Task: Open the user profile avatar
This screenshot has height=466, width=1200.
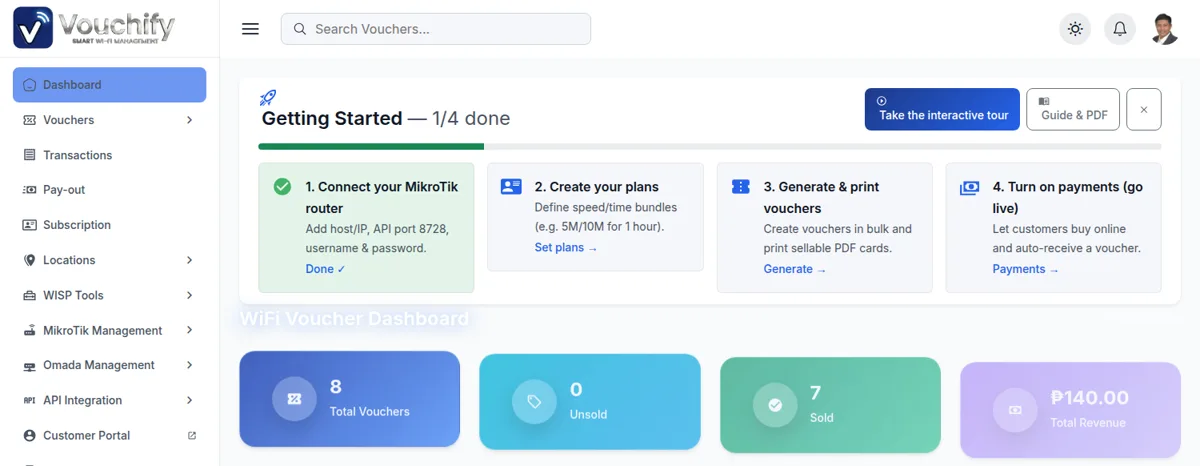Action: tap(1164, 29)
